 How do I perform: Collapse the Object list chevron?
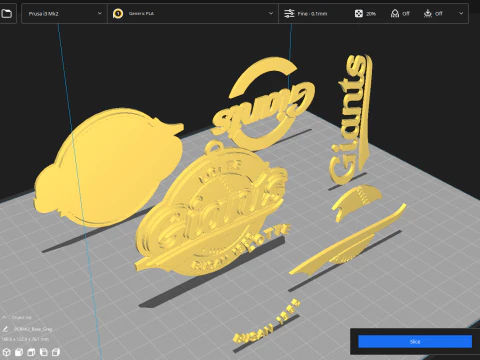point(4,317)
